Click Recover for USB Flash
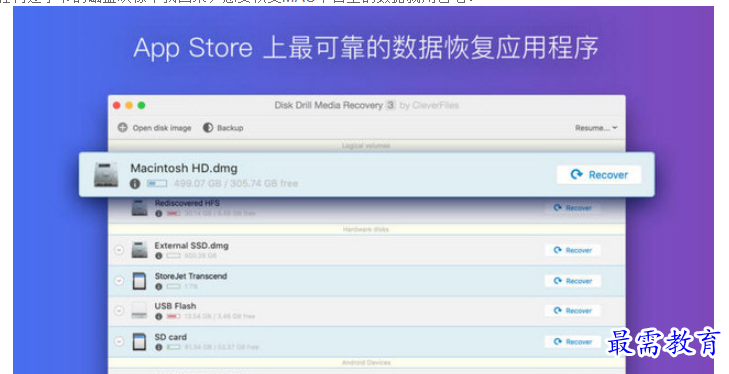 573,311
